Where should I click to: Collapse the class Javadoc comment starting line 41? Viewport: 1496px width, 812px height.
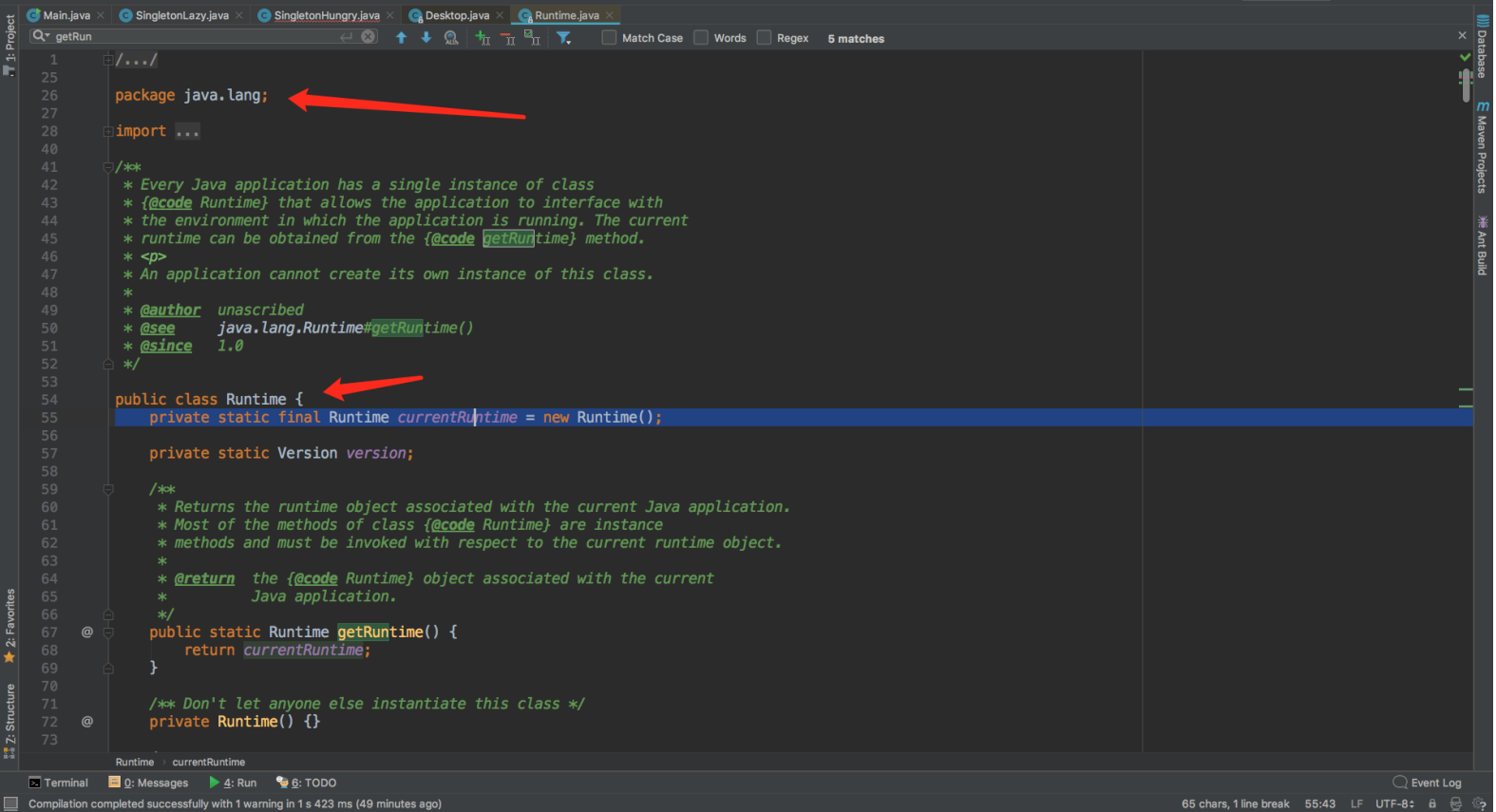[x=108, y=167]
